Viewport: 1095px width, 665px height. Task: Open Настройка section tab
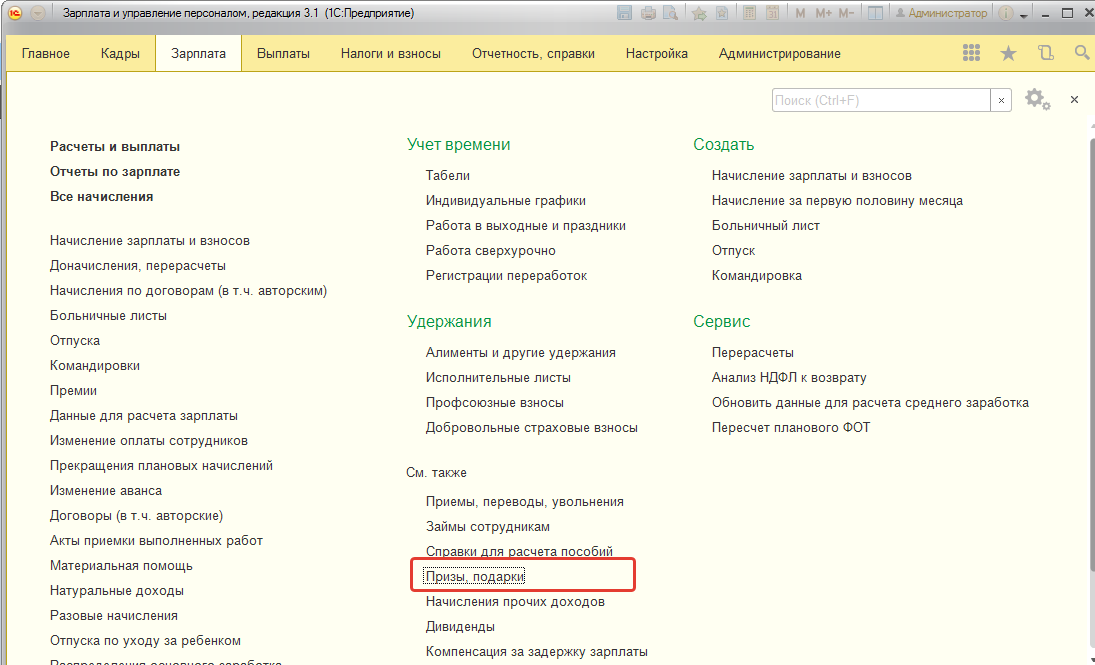pos(656,53)
